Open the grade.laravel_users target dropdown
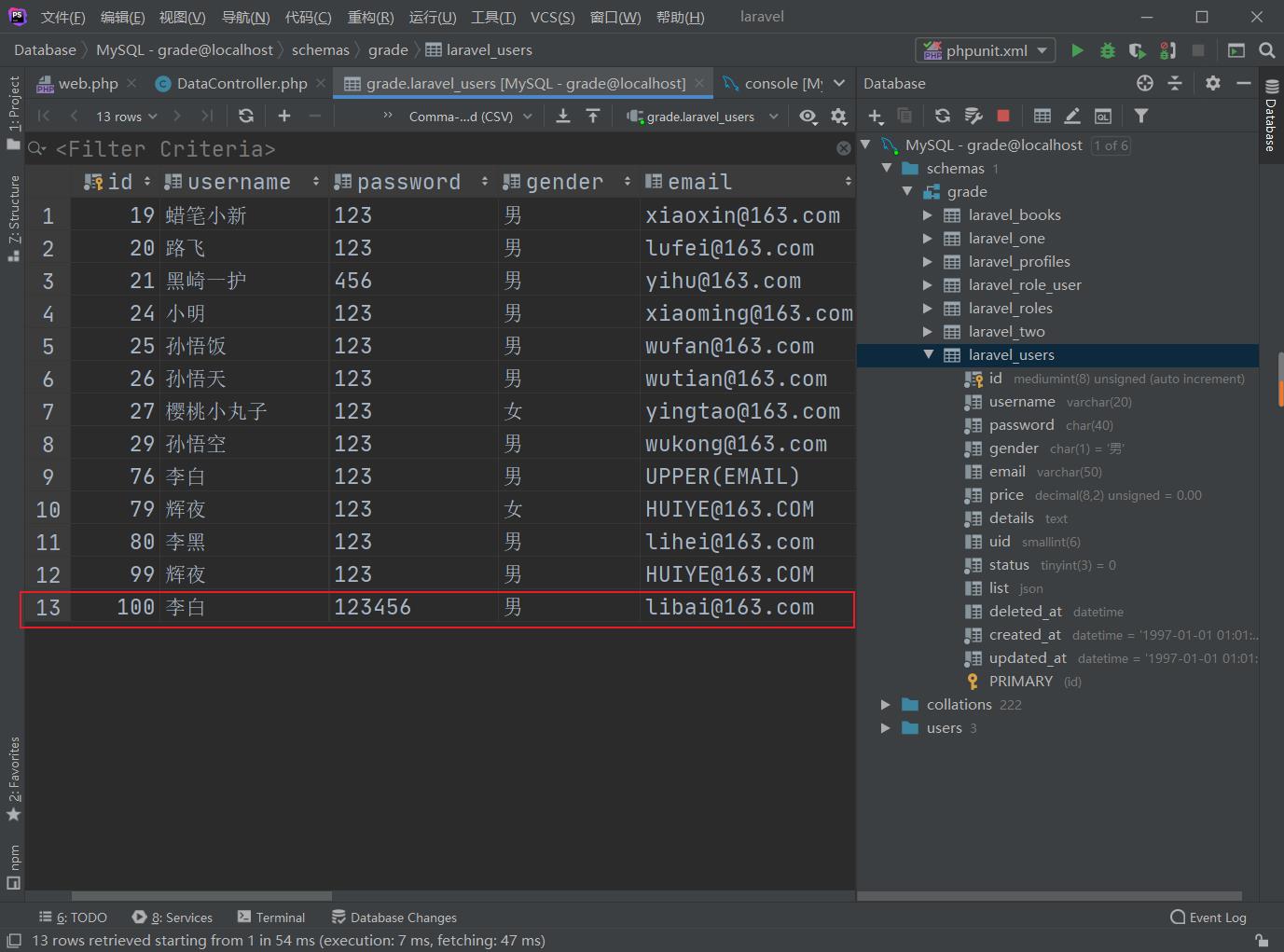Viewport: 1284px width, 952px height. coord(703,116)
